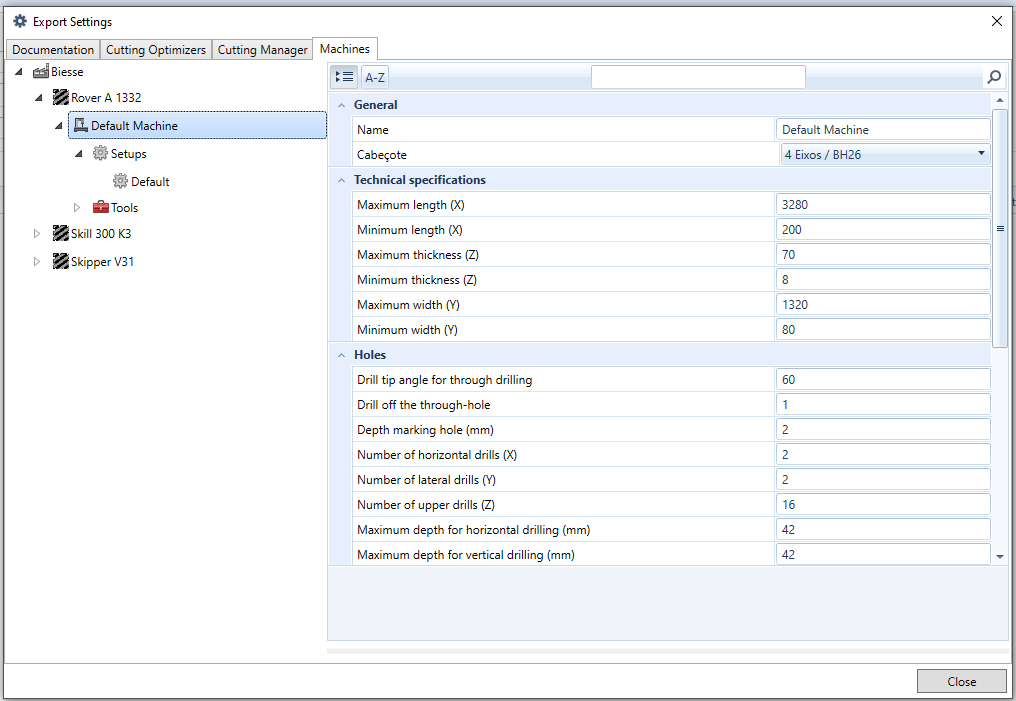The height and width of the screenshot is (701, 1016).
Task: Click Maximum depth for horizontal drilling field
Action: tap(883, 530)
